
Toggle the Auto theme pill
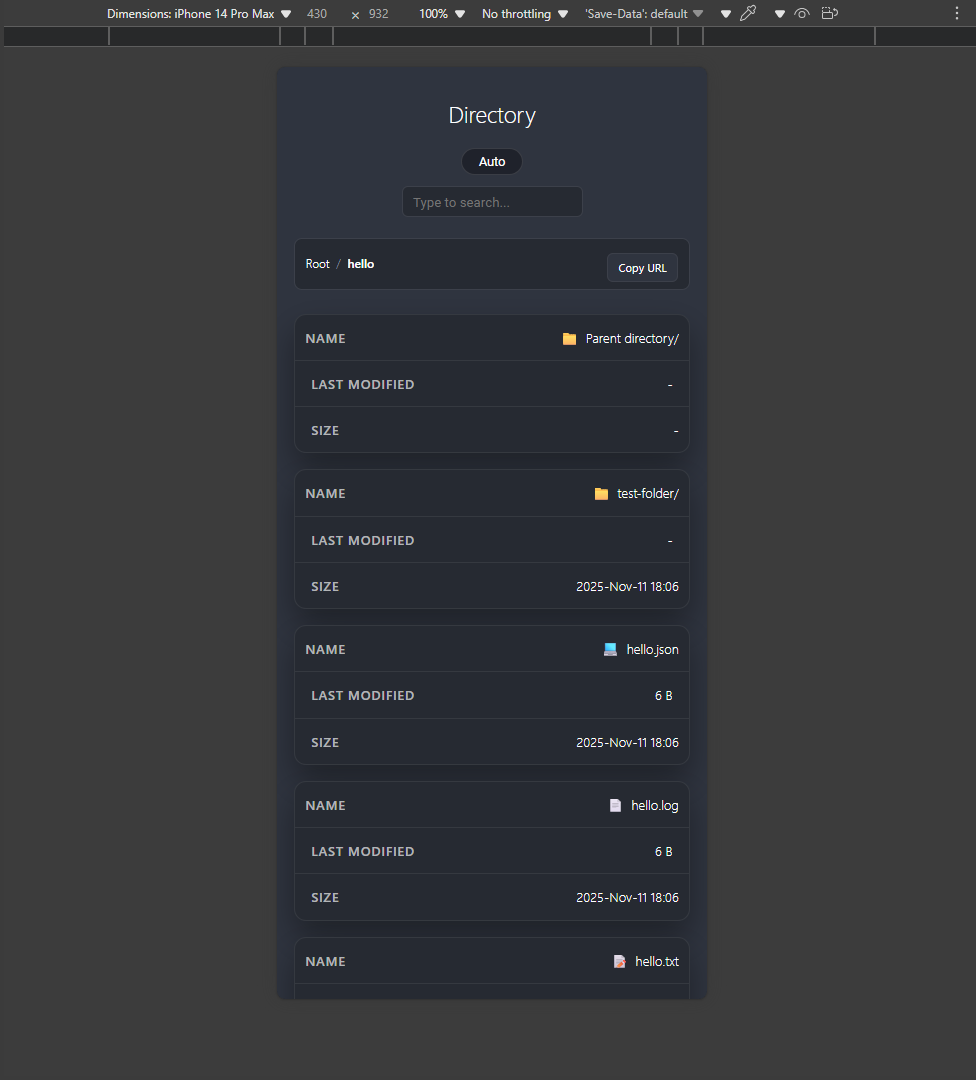(492, 162)
